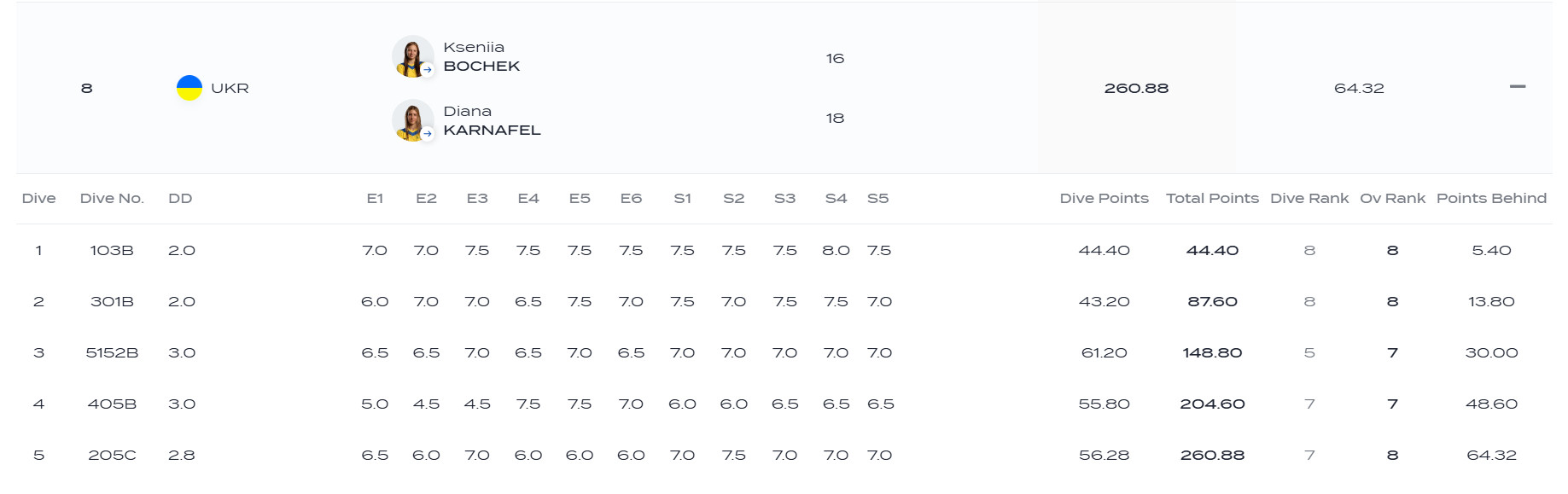Select dive number 405B in the table
The width and height of the screenshot is (1568, 494).
click(112, 404)
